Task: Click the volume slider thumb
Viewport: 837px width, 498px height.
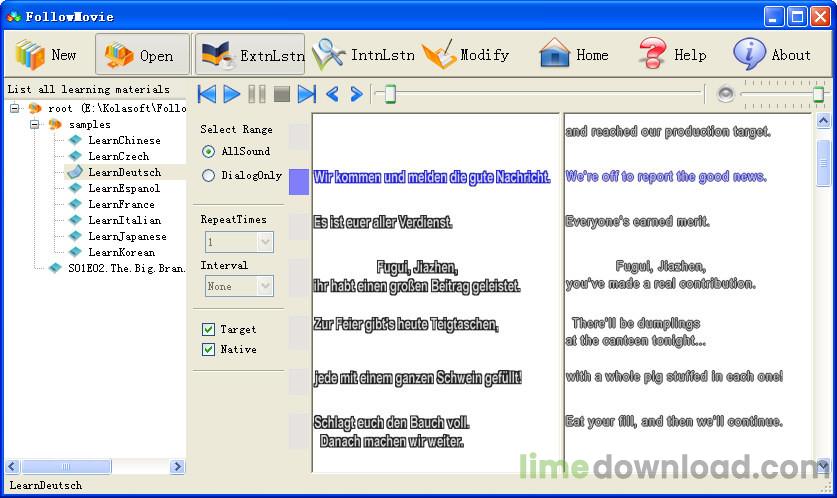Action: pos(818,94)
